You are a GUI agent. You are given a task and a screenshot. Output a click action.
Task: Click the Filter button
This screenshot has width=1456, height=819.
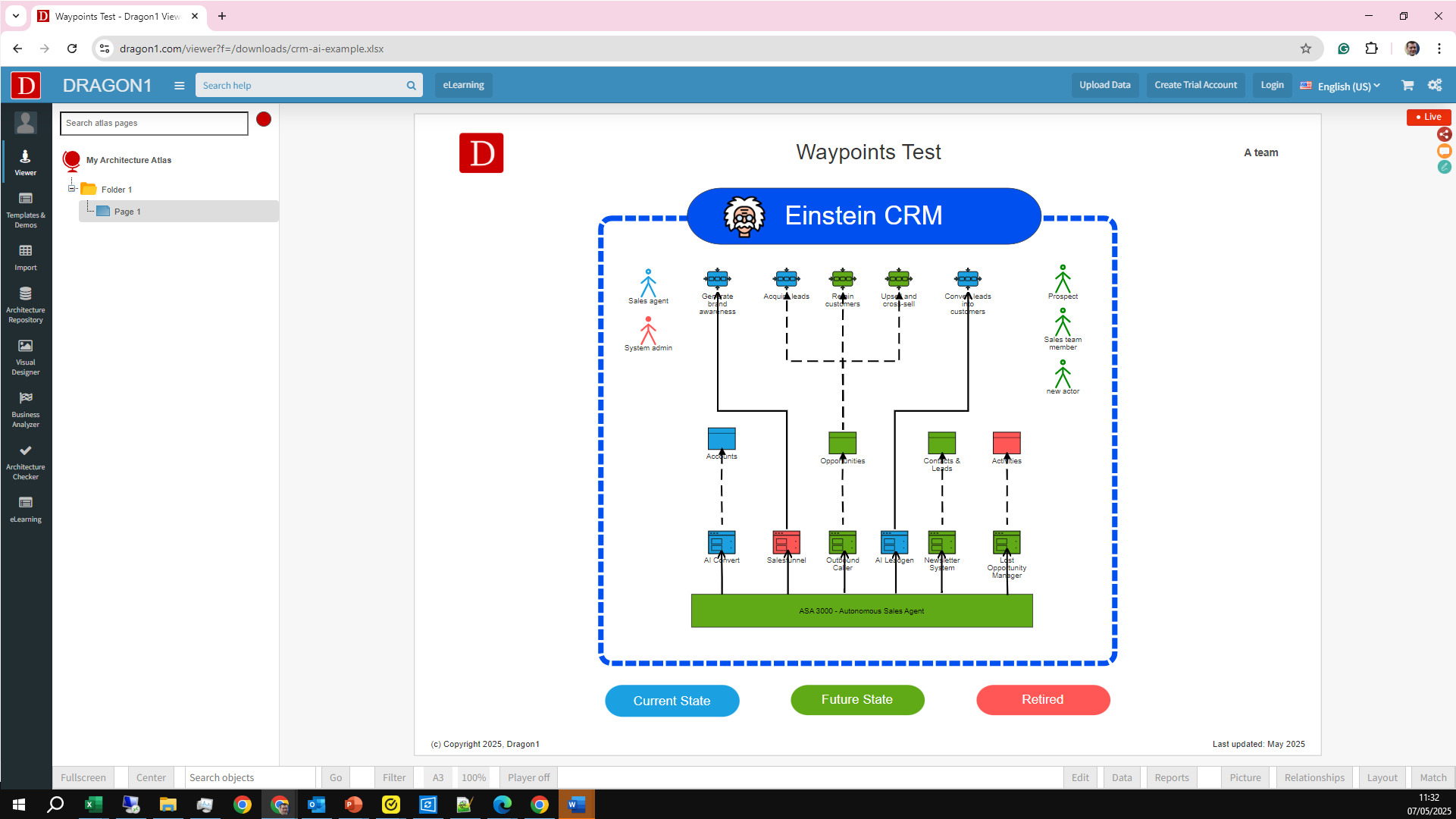point(394,777)
